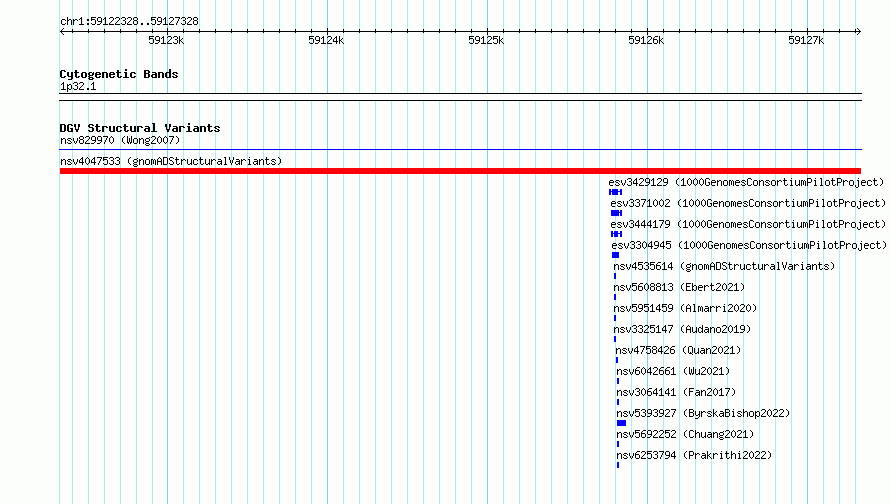Click the blue tick under nsv3064141
The image size is (890, 504).
pyautogui.click(x=618, y=402)
